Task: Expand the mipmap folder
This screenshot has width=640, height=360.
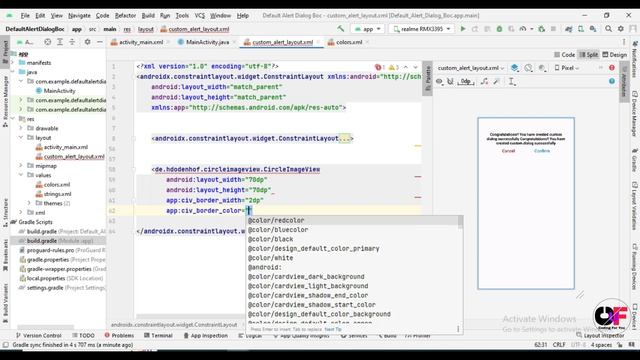Action: click(21, 166)
